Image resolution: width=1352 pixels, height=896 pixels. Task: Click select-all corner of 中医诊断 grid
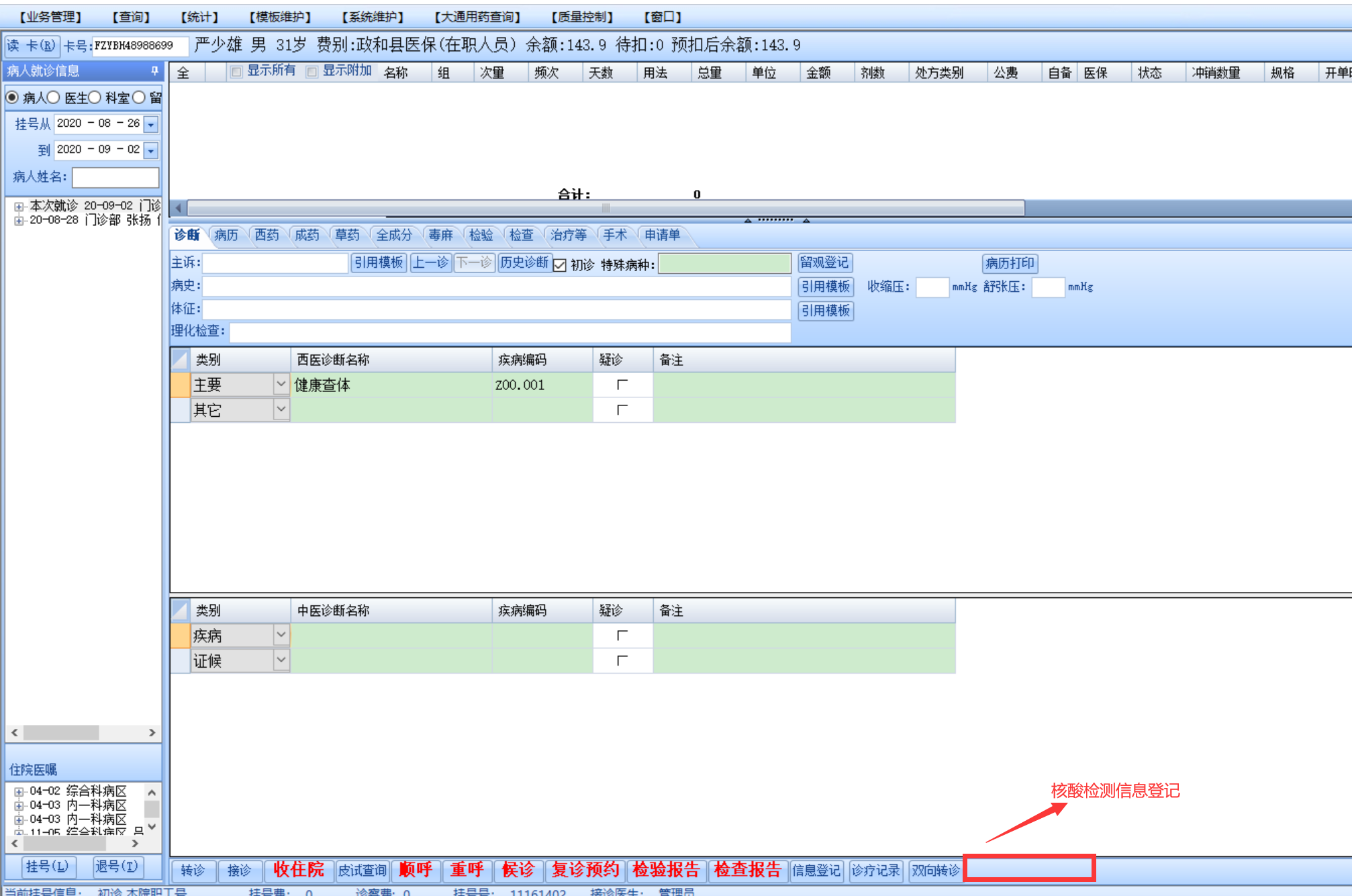180,610
